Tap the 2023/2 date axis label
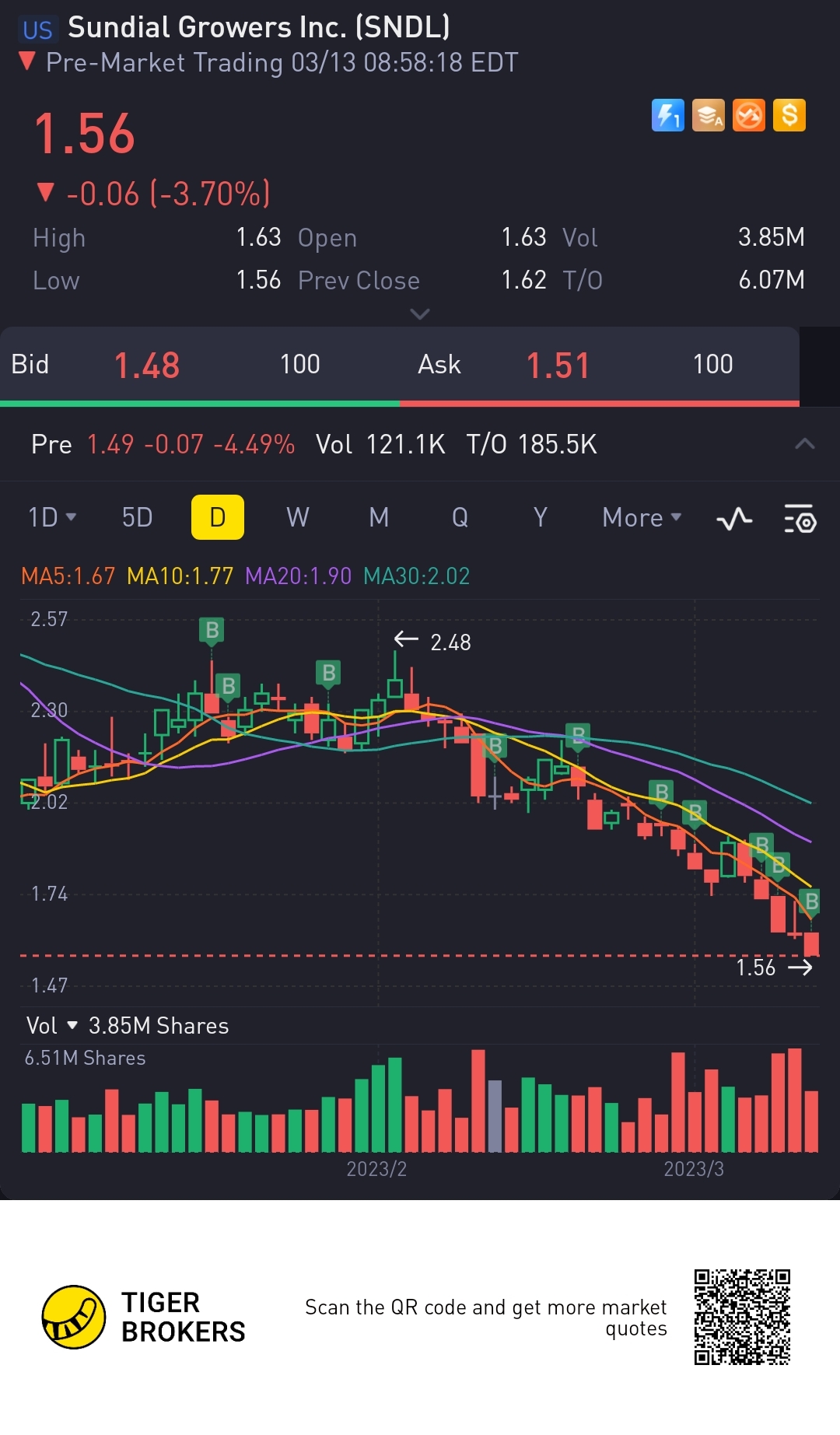Screen dimensions: 840x1435 [x=376, y=1169]
